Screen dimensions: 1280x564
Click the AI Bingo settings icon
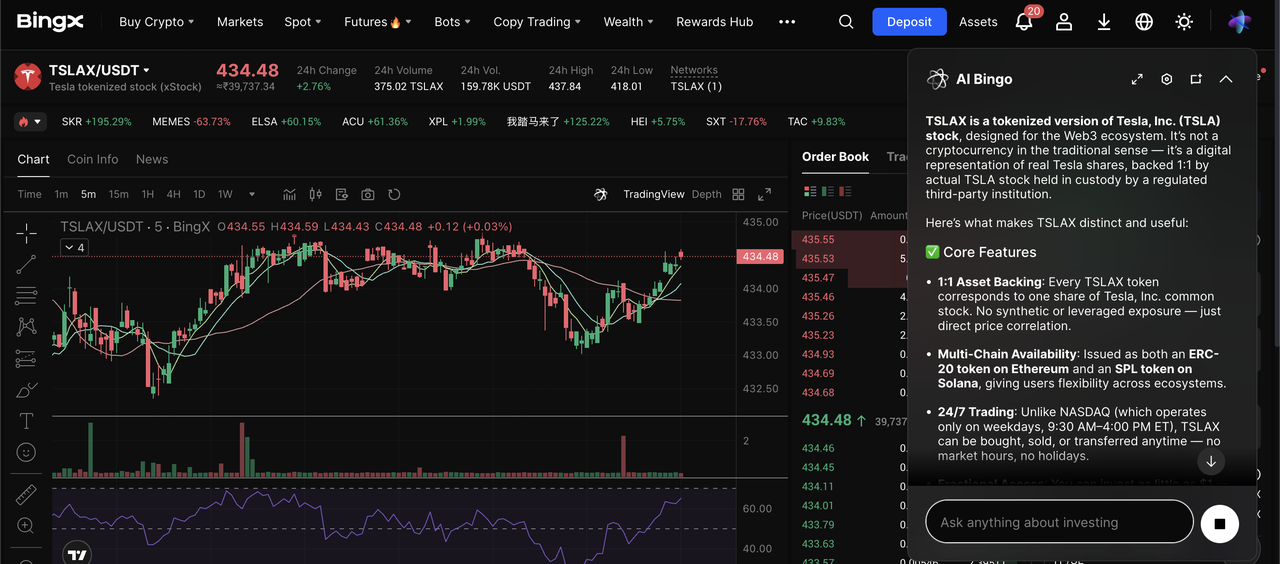click(x=1166, y=79)
